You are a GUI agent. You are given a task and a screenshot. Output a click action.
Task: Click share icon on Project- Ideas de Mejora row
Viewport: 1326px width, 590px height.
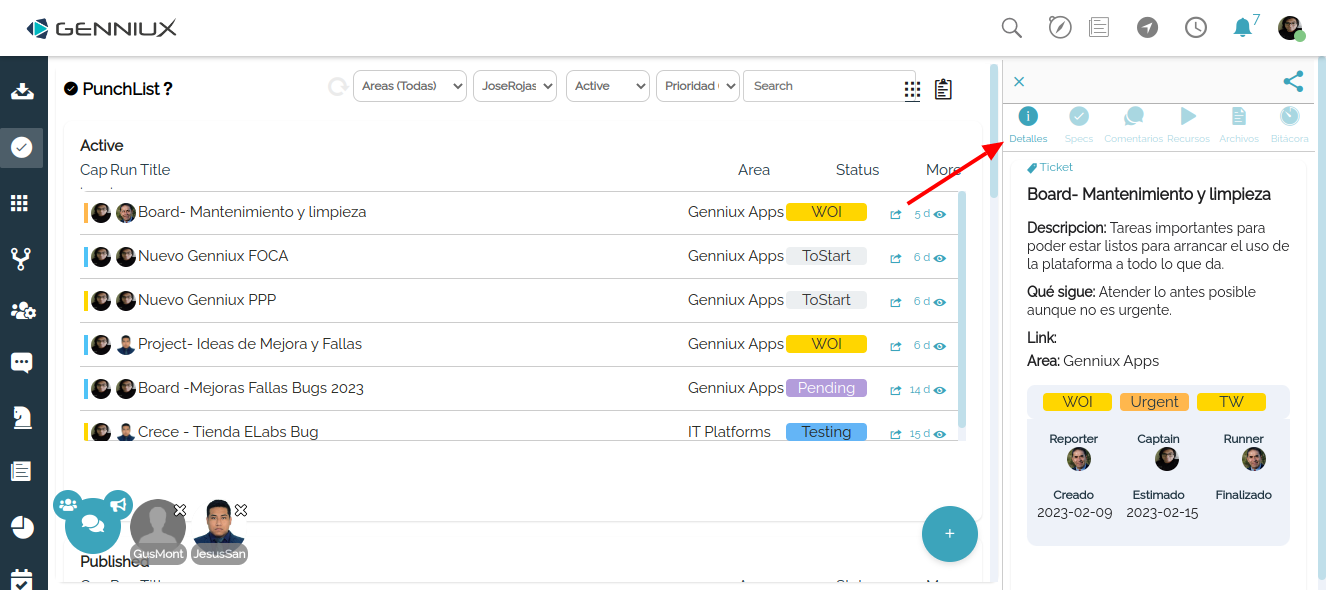point(896,346)
